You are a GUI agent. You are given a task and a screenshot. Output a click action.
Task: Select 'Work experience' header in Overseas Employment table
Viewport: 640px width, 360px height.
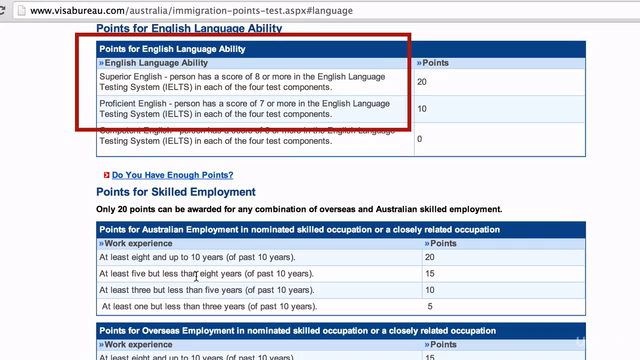point(260,344)
